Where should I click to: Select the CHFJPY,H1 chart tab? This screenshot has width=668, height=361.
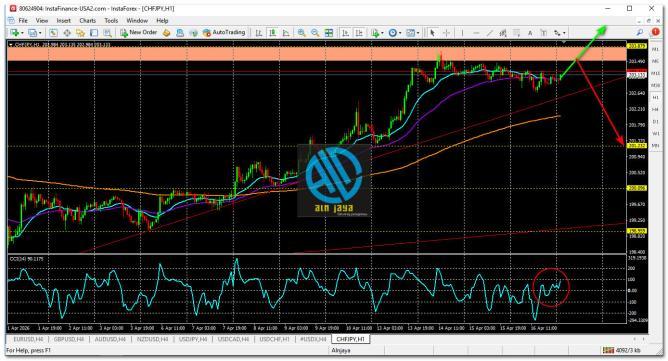pos(351,339)
